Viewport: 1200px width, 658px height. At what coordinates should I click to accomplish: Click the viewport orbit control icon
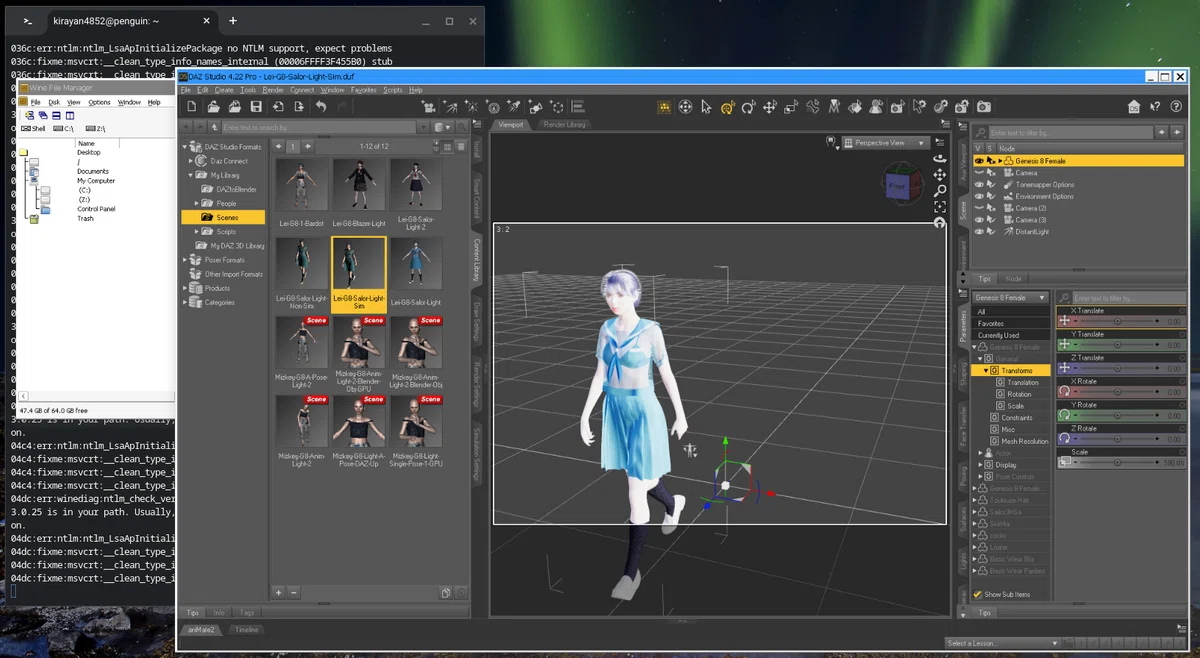pos(940,158)
